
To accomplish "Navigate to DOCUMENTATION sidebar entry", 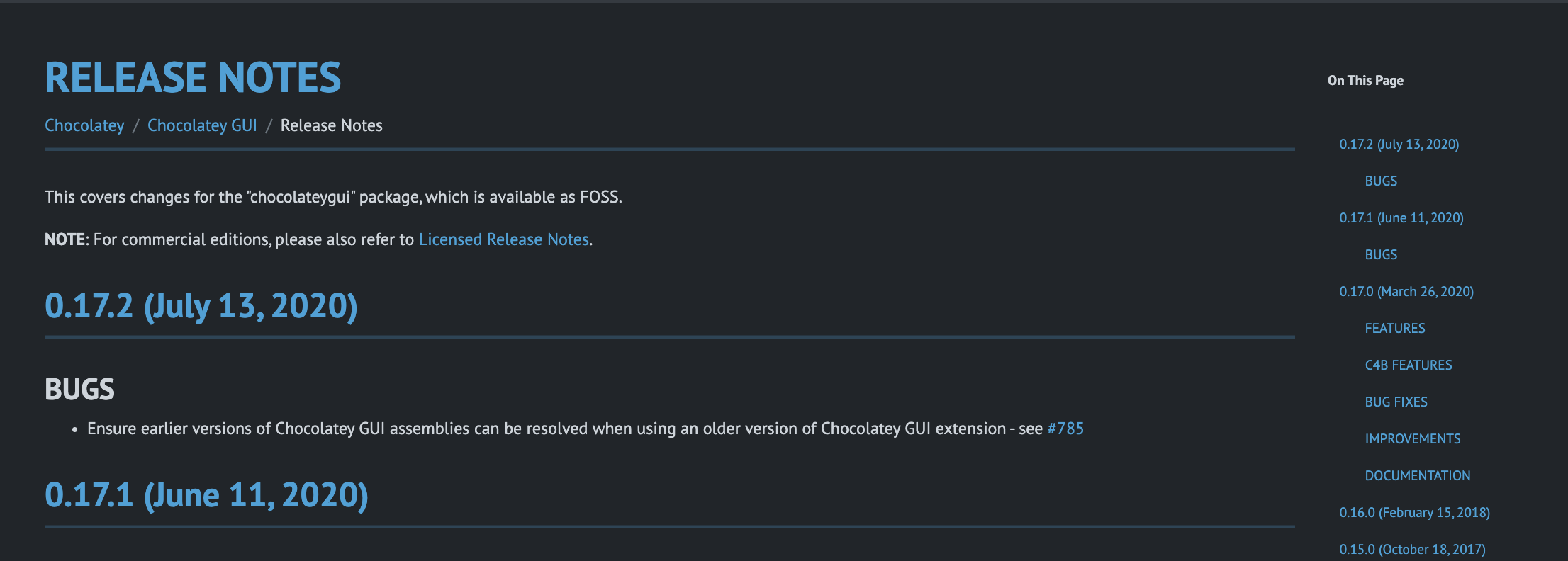I will click(1417, 475).
